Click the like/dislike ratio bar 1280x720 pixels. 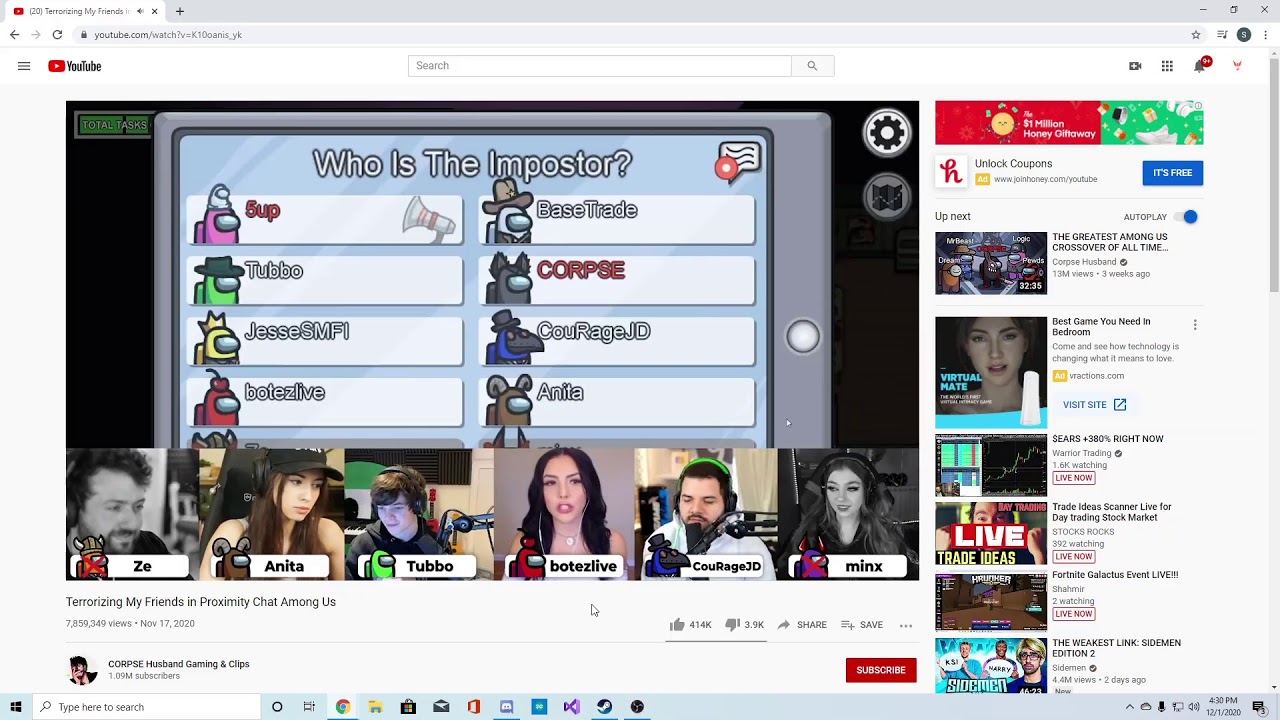click(716, 641)
